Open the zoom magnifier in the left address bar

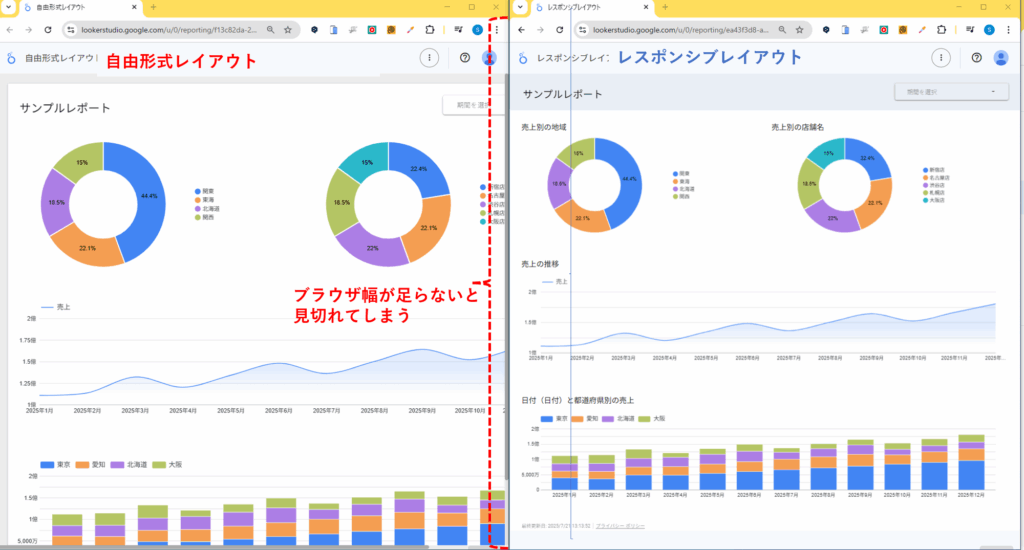[270, 30]
